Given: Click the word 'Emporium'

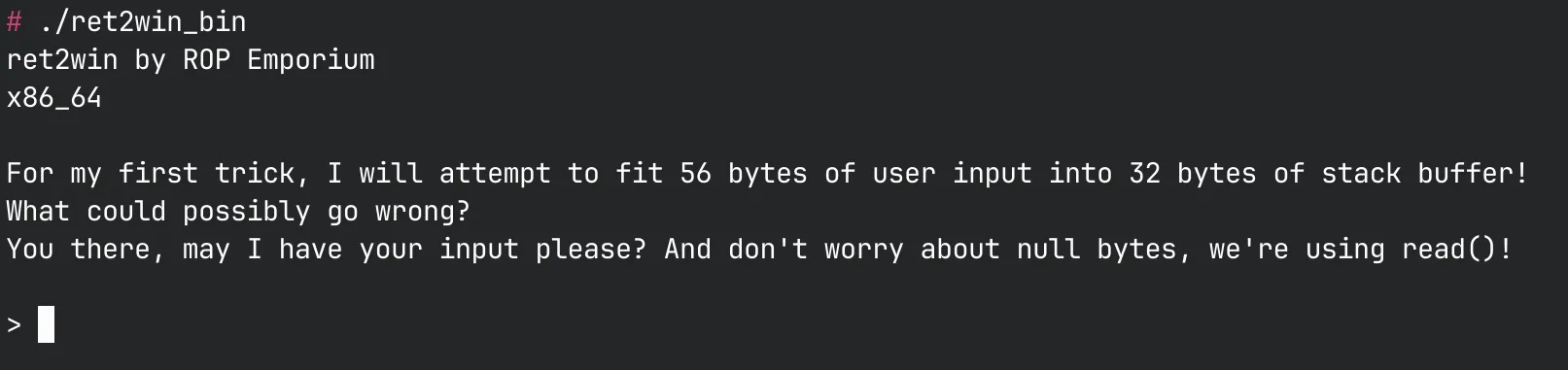Looking at the screenshot, I should [311, 60].
